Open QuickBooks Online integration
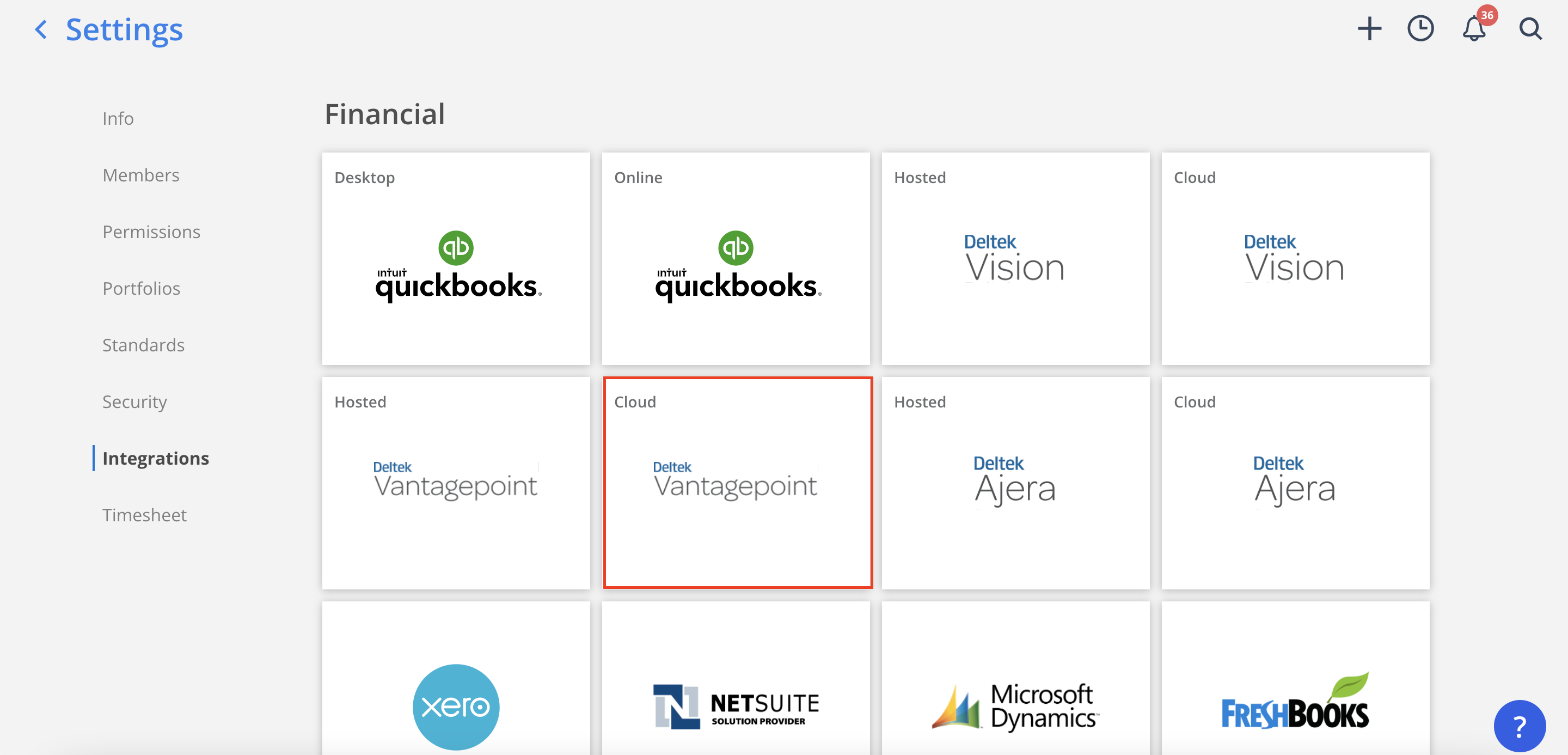Viewport: 1568px width, 755px height. coord(736,259)
